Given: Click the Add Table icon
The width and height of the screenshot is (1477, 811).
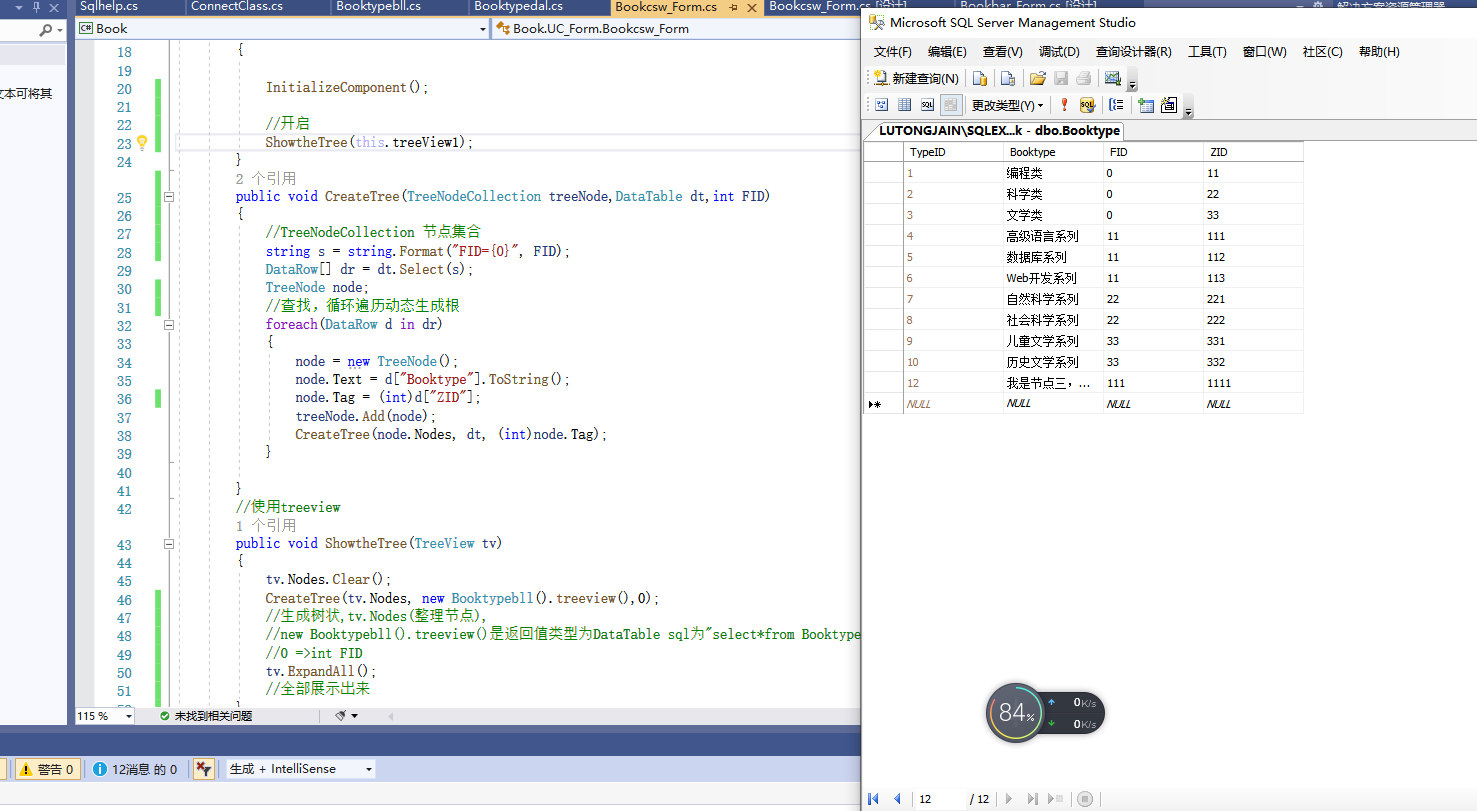Looking at the screenshot, I should [x=1146, y=105].
